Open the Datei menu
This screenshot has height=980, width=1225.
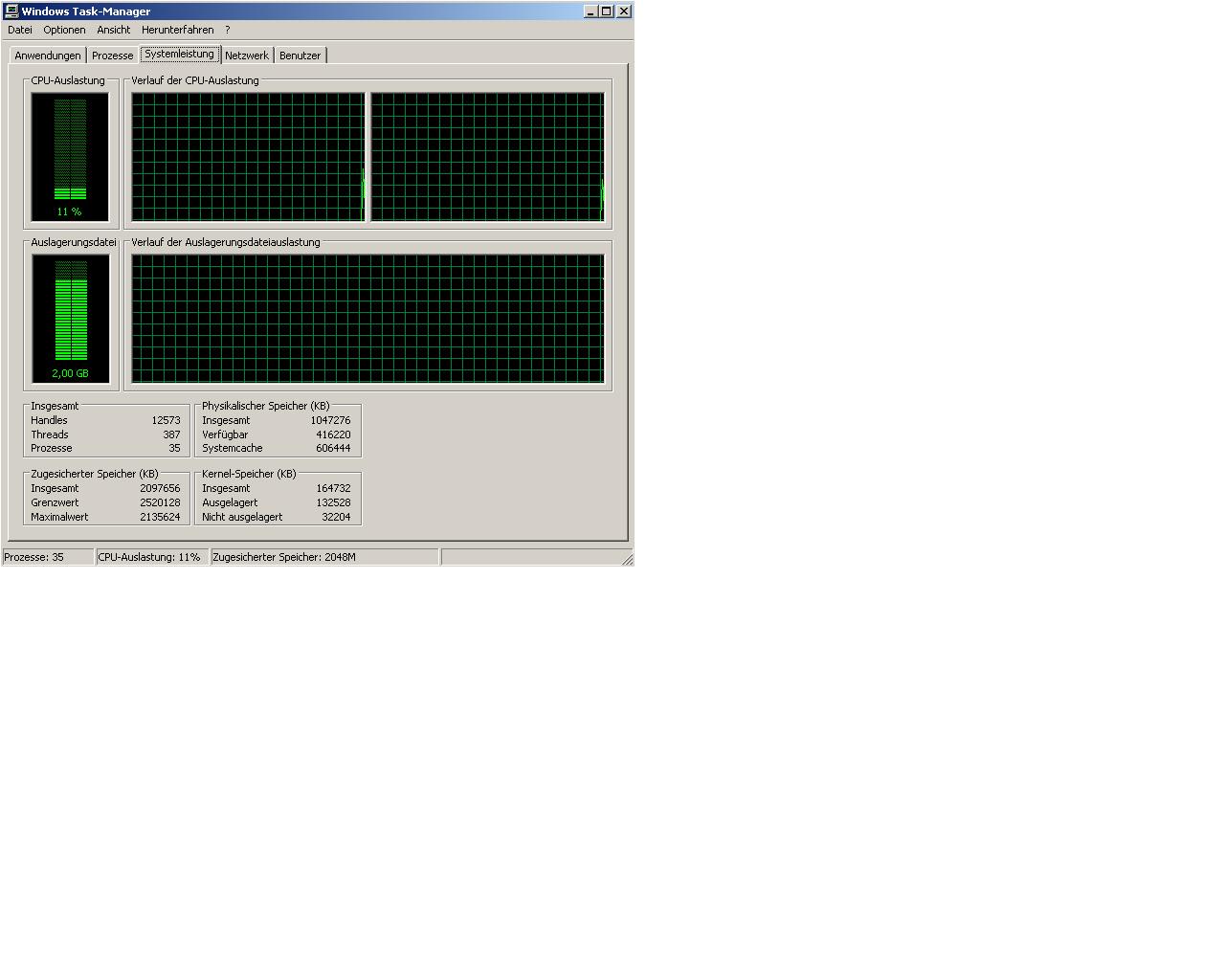coord(20,30)
